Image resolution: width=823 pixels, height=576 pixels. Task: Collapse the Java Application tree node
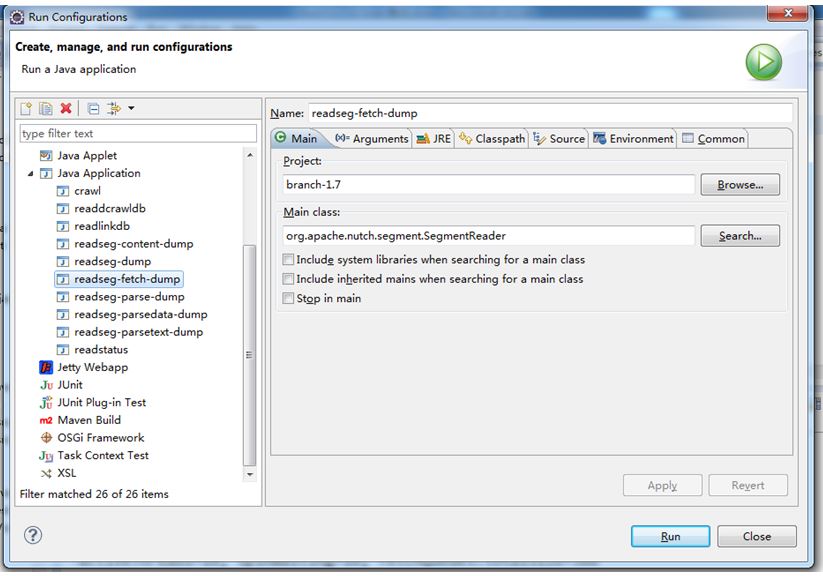click(30, 173)
